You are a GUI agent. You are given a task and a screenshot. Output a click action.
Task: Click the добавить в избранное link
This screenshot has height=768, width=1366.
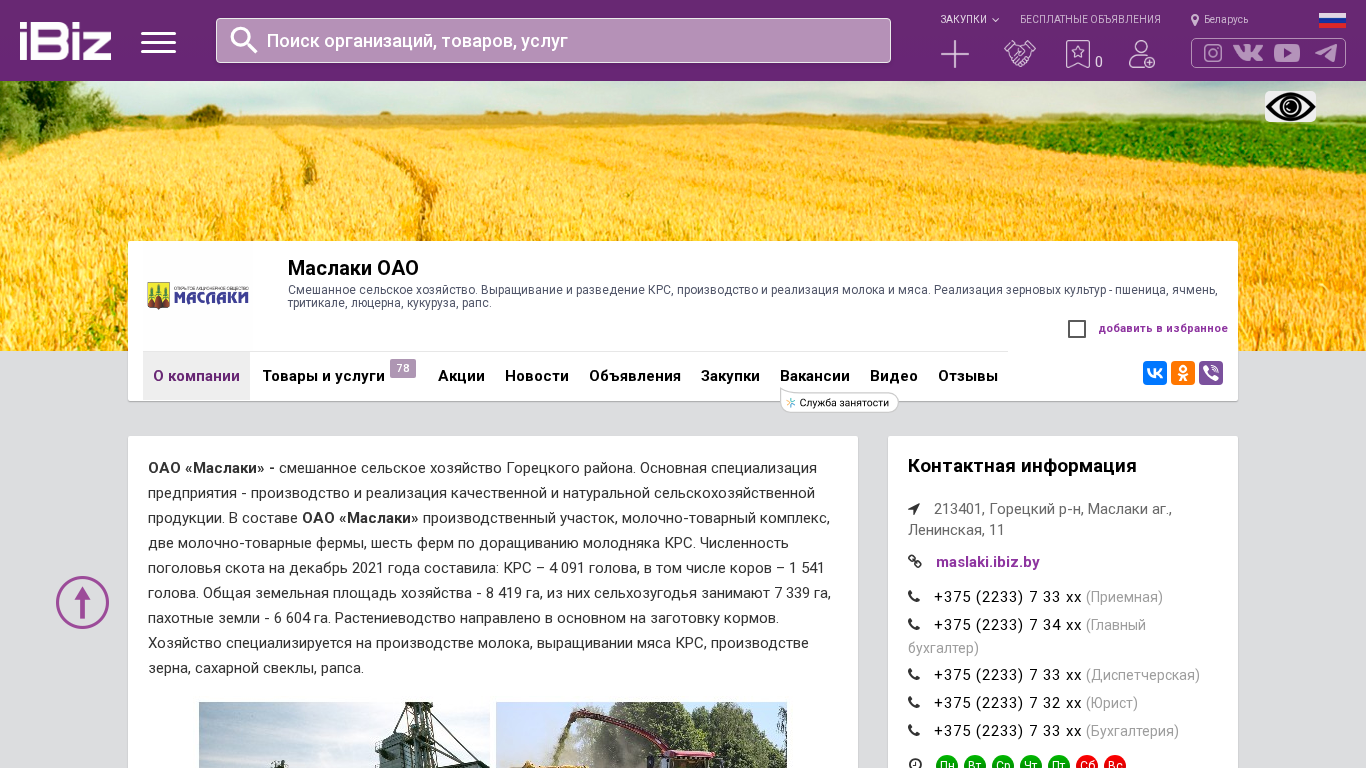click(x=1163, y=329)
